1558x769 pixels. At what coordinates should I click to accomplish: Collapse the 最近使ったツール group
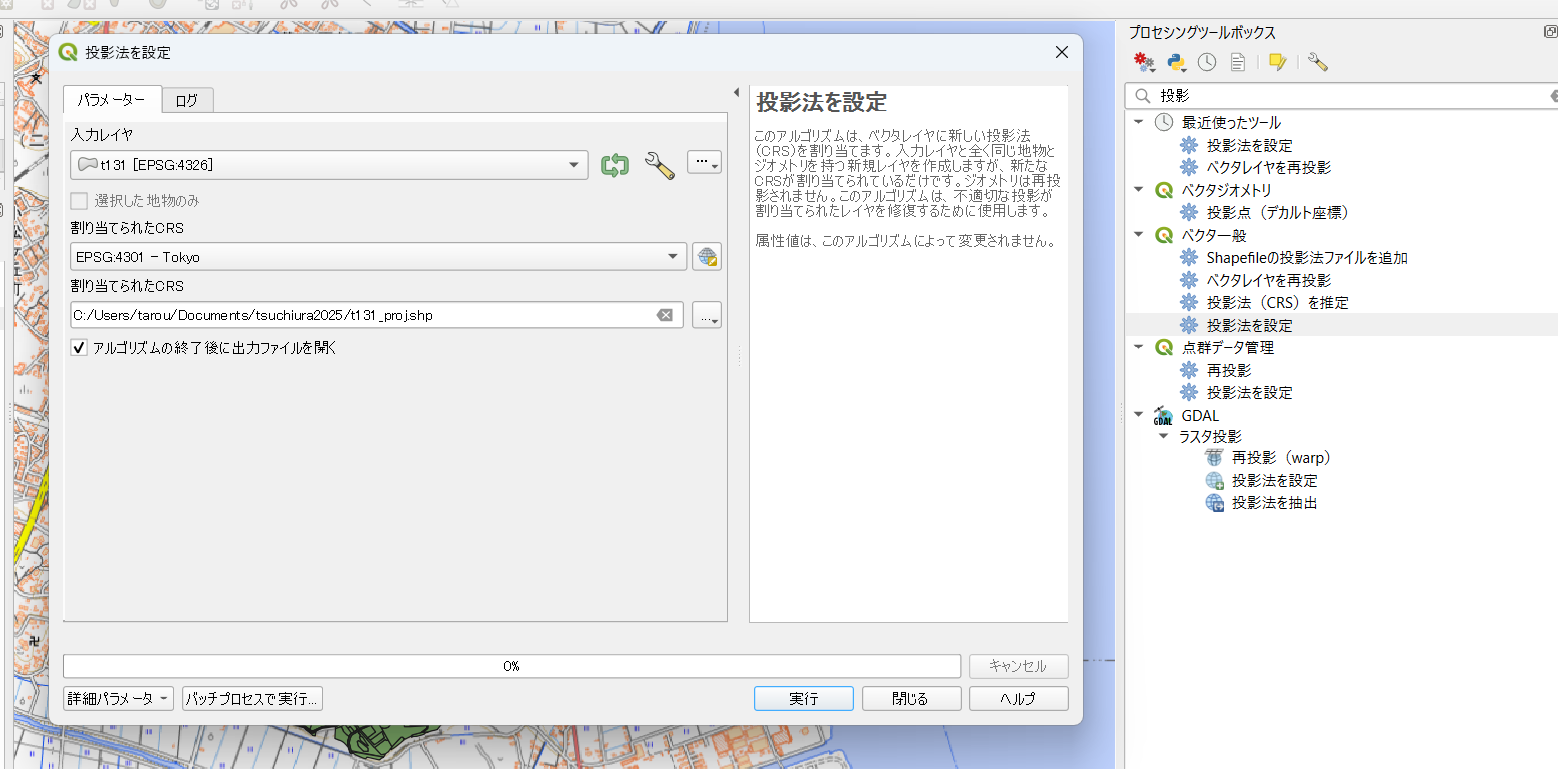click(1138, 122)
